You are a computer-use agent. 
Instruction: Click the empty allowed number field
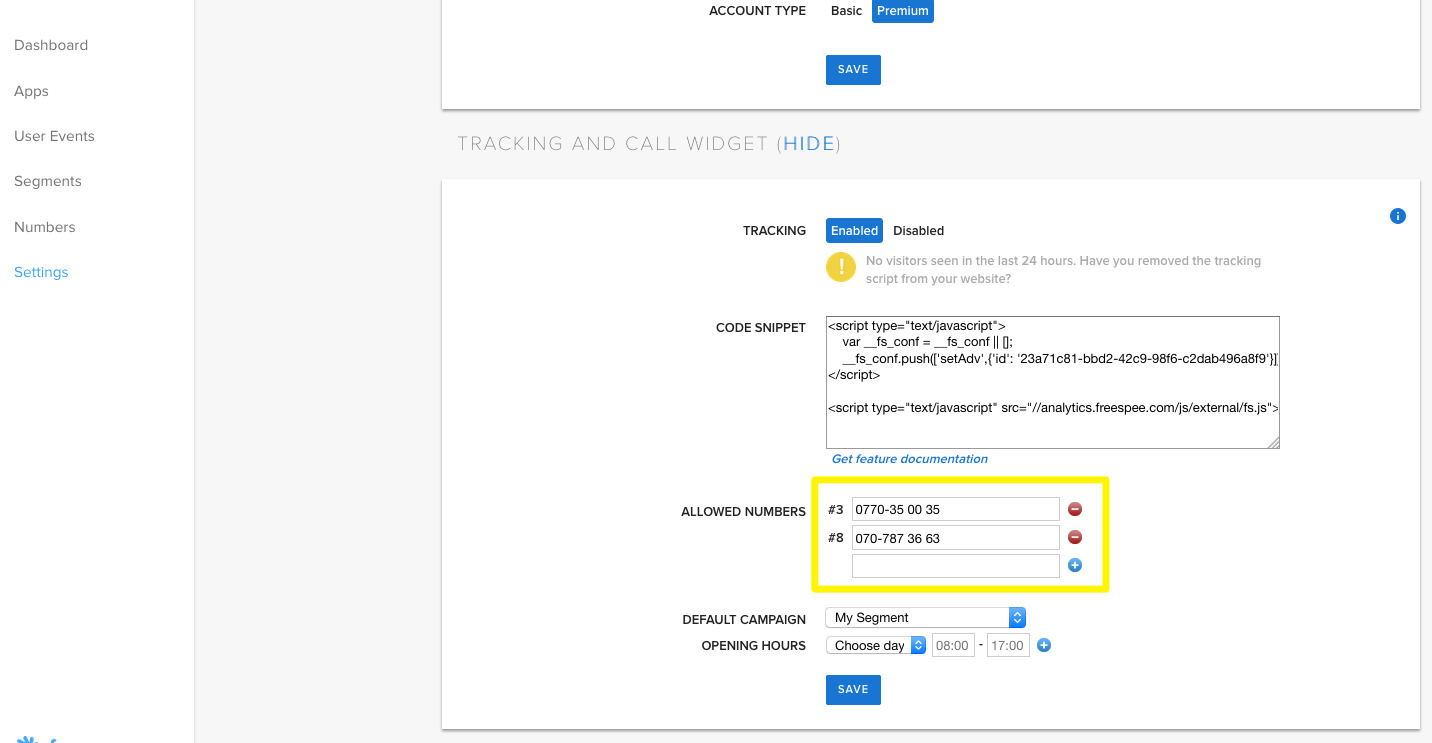[x=955, y=566]
